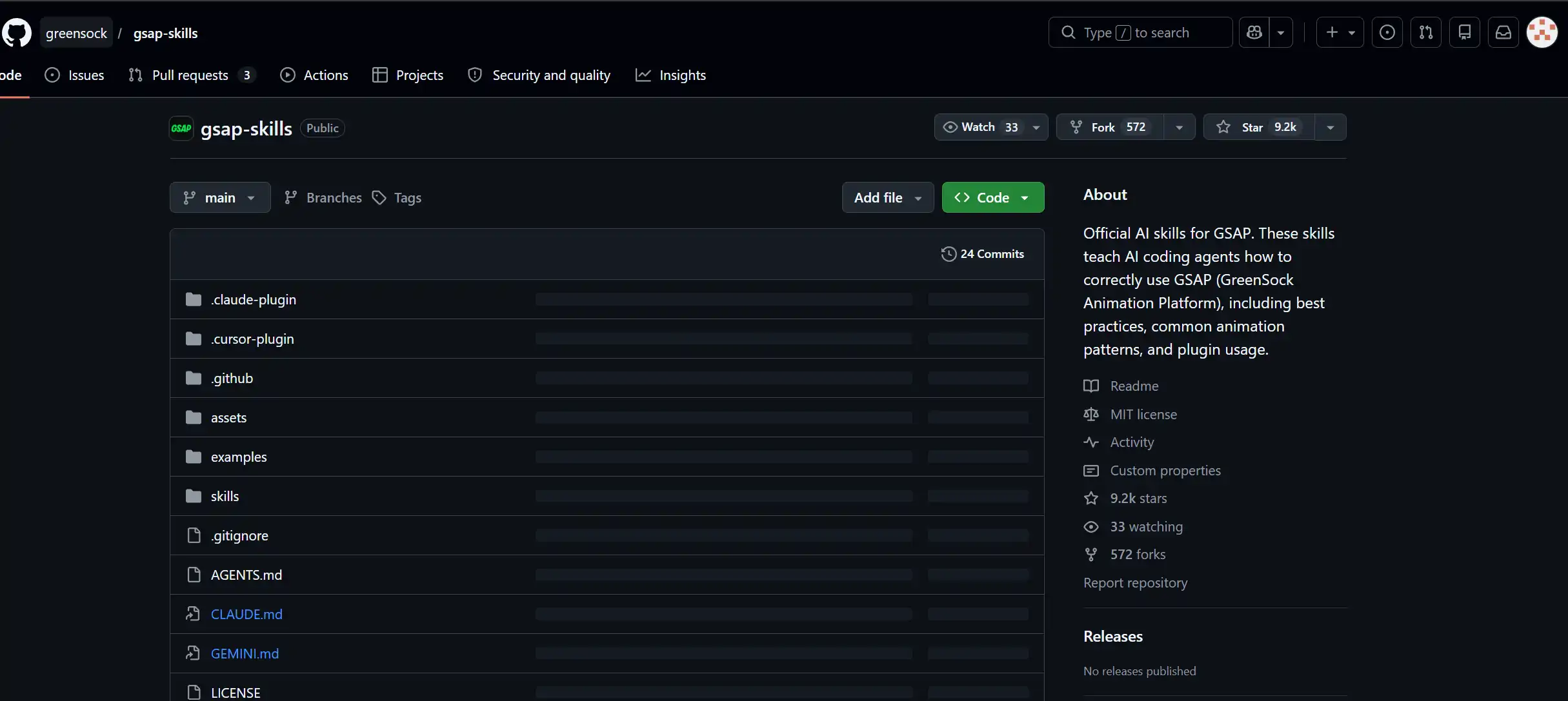Open the notifications inbox icon

[x=1503, y=32]
